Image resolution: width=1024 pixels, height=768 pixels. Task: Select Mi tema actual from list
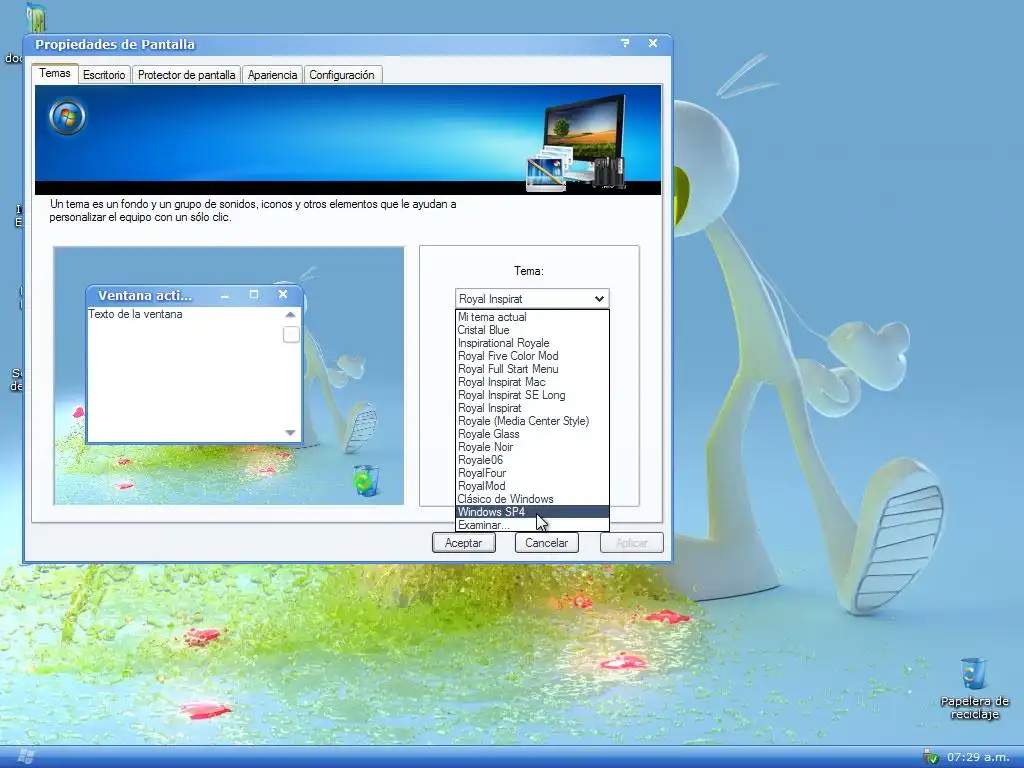(532, 317)
